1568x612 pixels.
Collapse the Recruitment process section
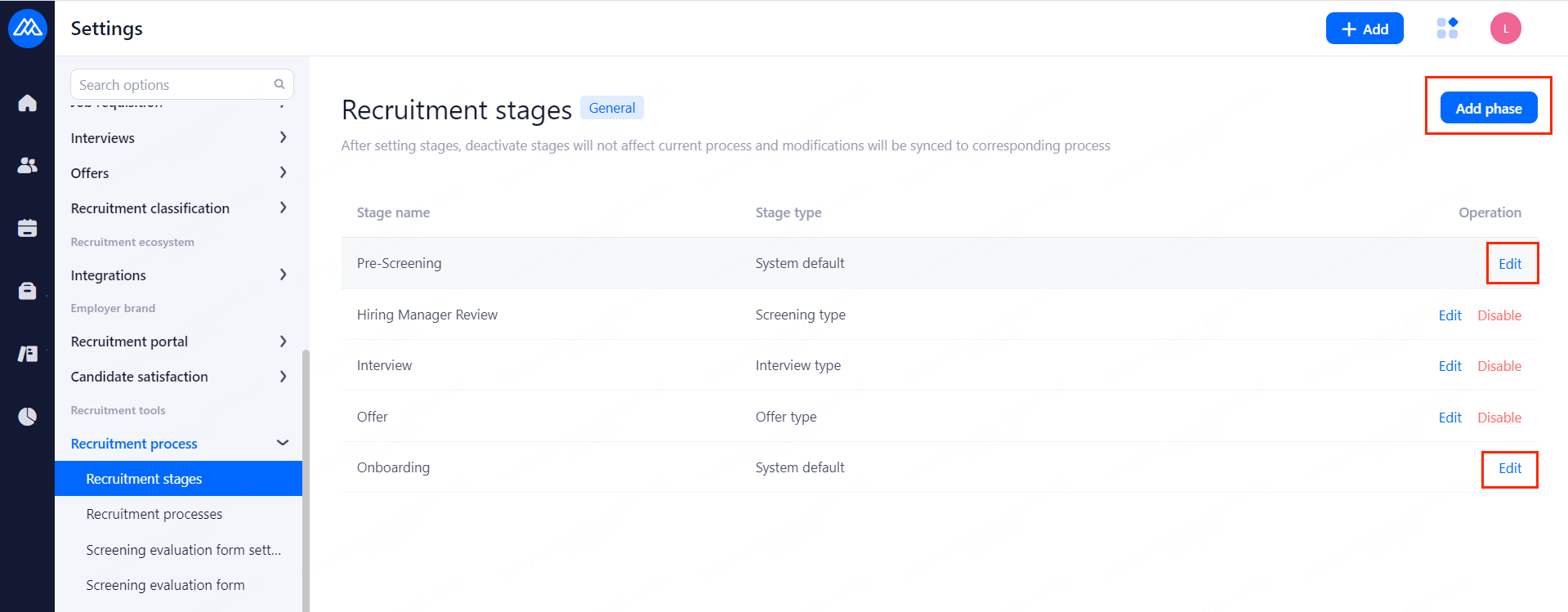click(283, 443)
